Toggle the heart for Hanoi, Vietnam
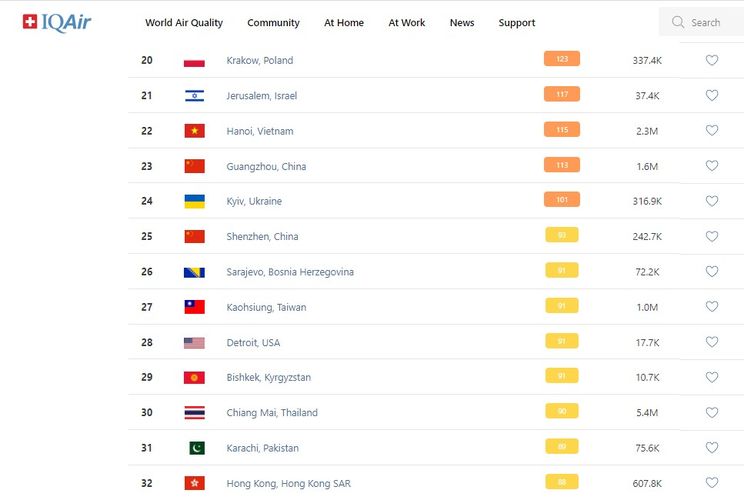The height and width of the screenshot is (500, 744). [x=712, y=130]
